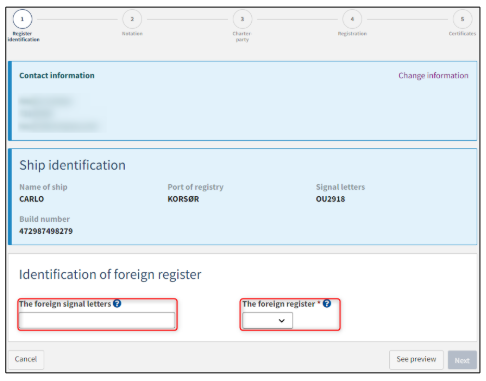The width and height of the screenshot is (486, 381).
Task: Open help icon for foreign signal letters
Action: pos(117,303)
